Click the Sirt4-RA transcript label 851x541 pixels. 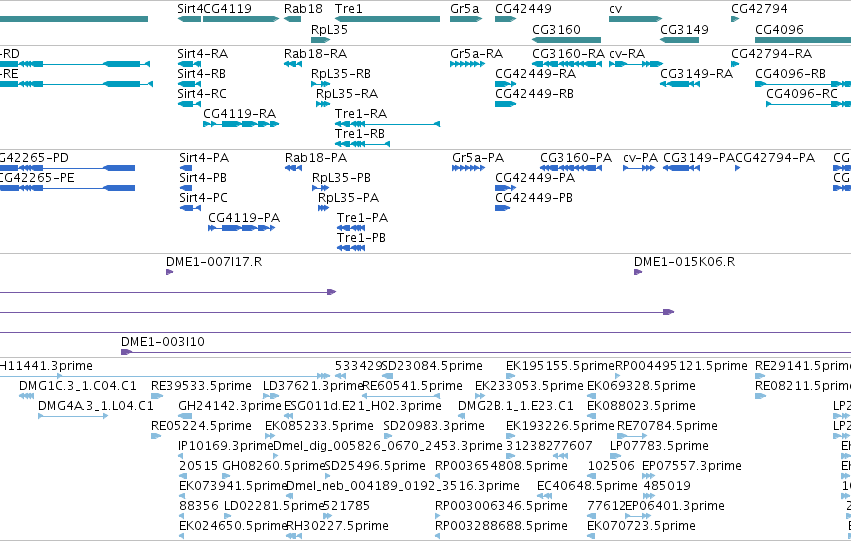click(x=202, y=54)
